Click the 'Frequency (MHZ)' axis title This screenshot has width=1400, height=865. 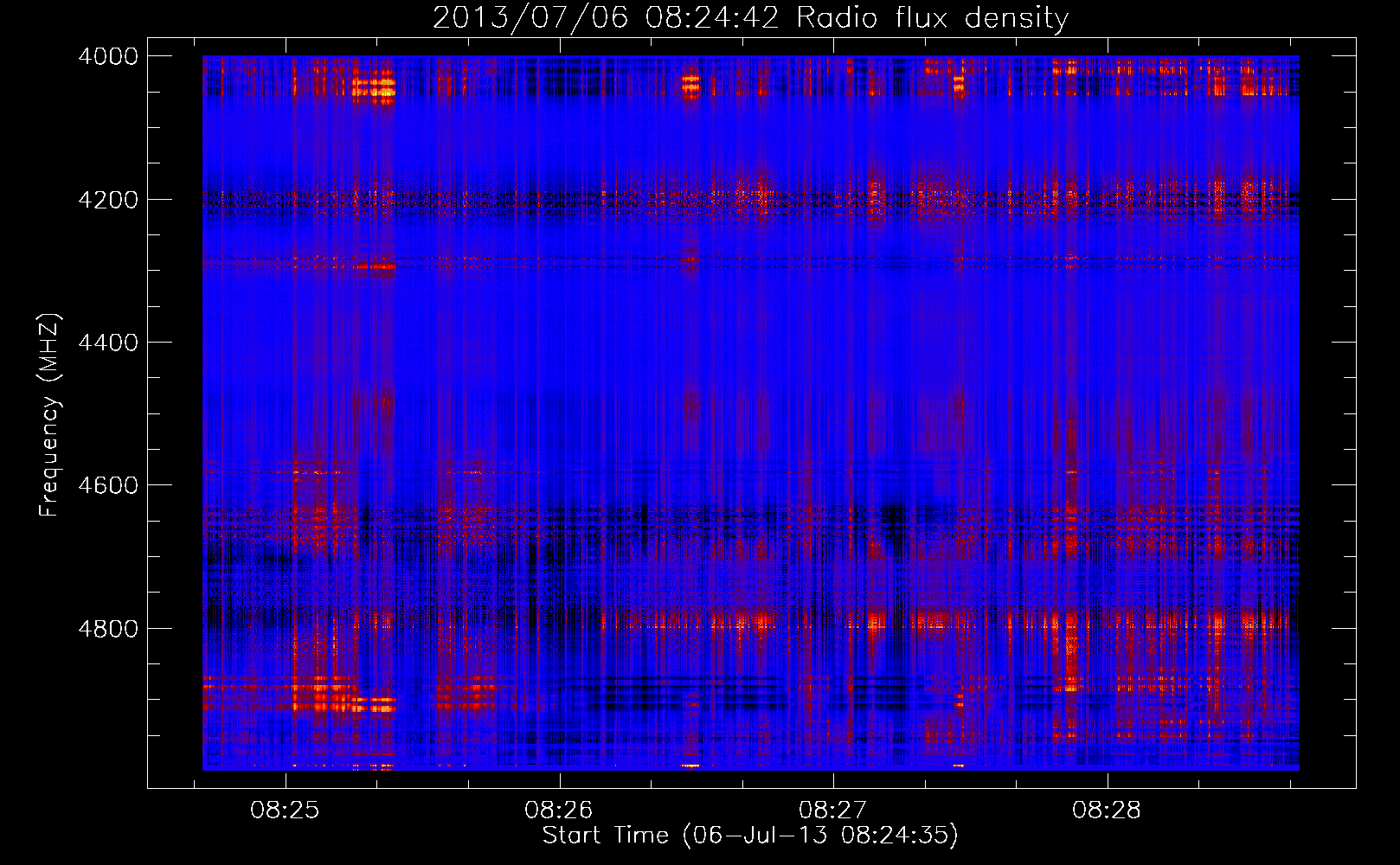pos(49,415)
